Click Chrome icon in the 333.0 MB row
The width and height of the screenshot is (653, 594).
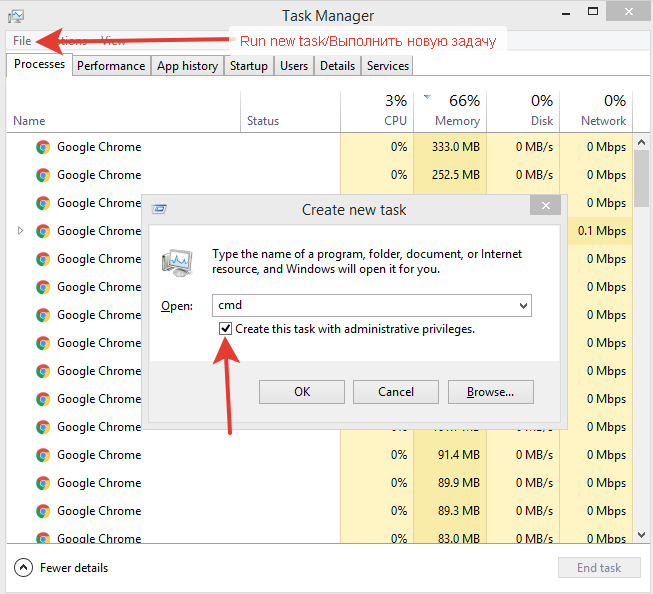click(43, 147)
